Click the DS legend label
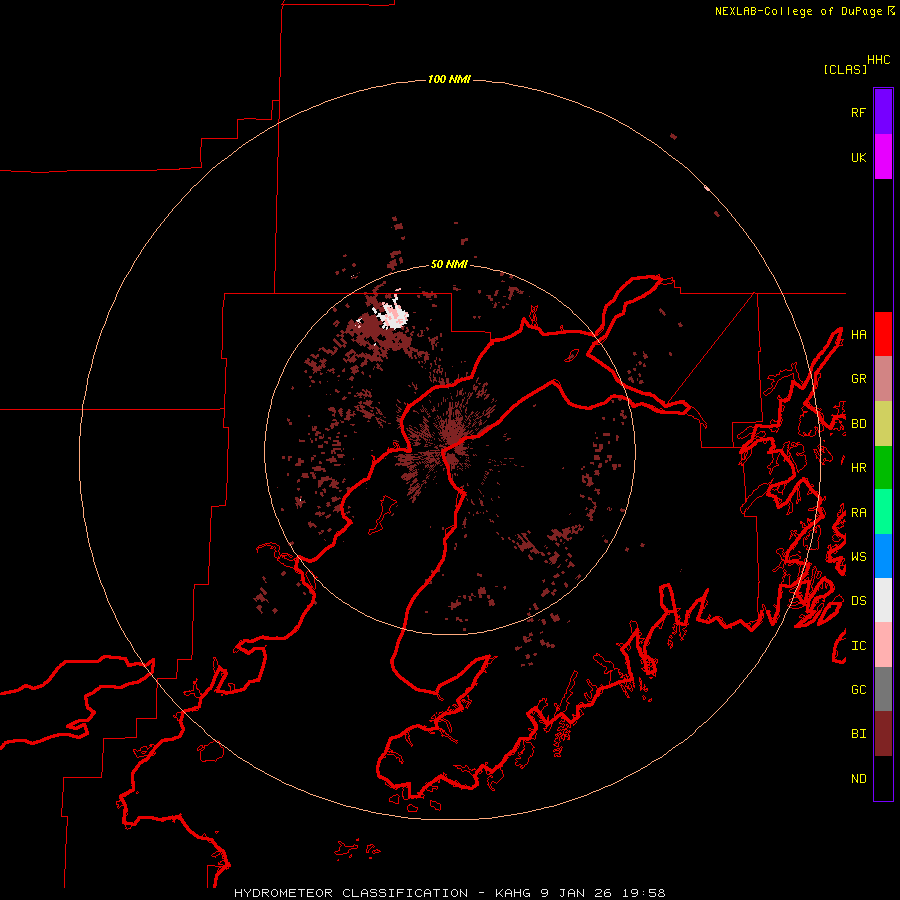900x900 pixels. pyautogui.click(x=858, y=600)
